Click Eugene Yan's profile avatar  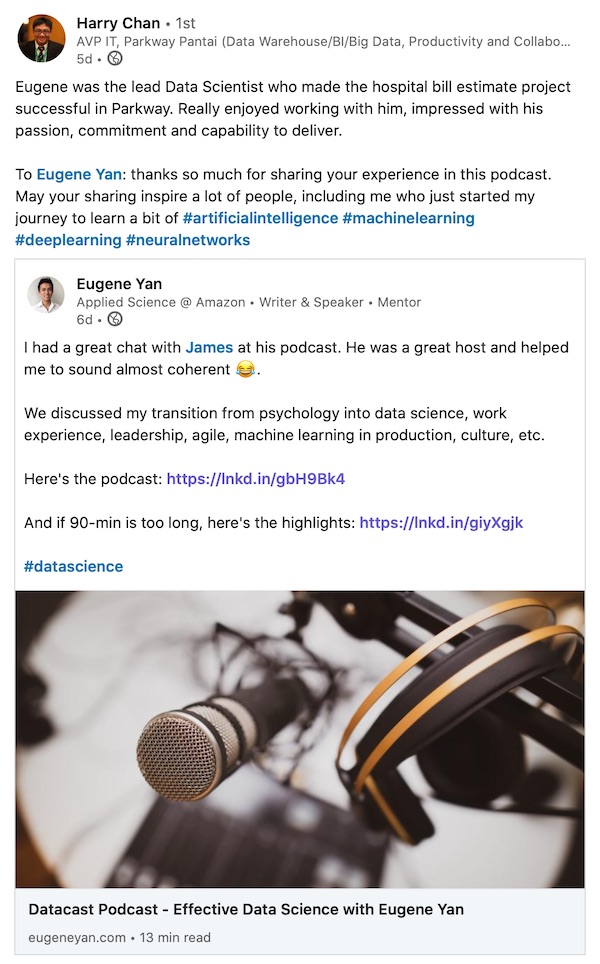(46, 295)
